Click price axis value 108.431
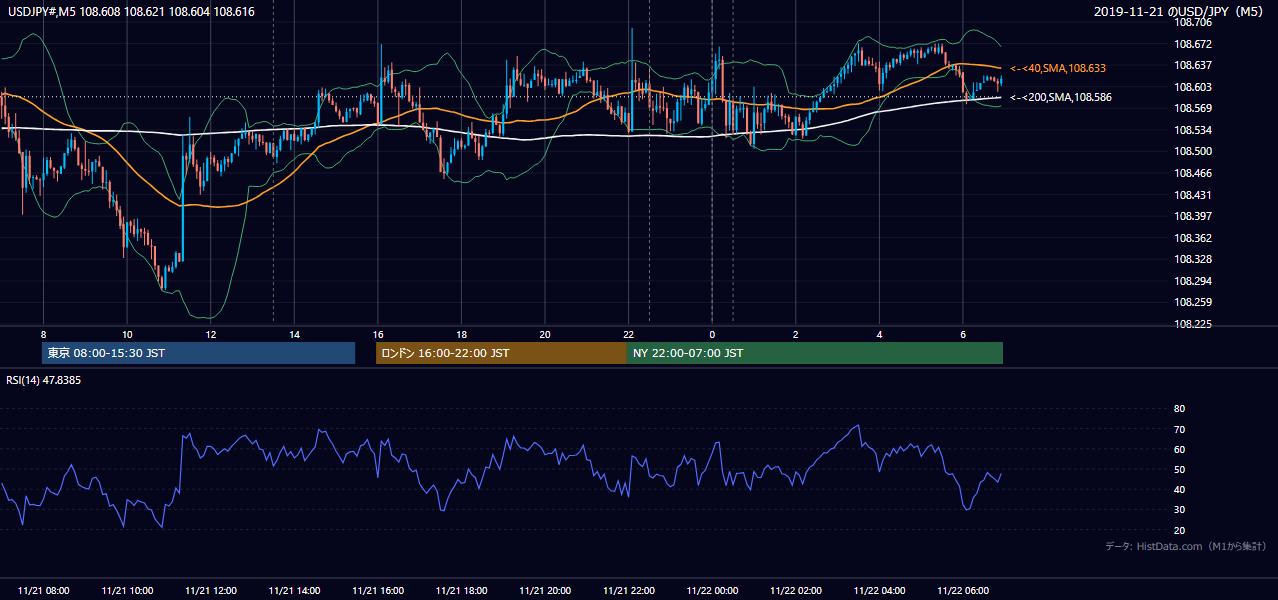This screenshot has height=600, width=1278. click(x=1192, y=195)
